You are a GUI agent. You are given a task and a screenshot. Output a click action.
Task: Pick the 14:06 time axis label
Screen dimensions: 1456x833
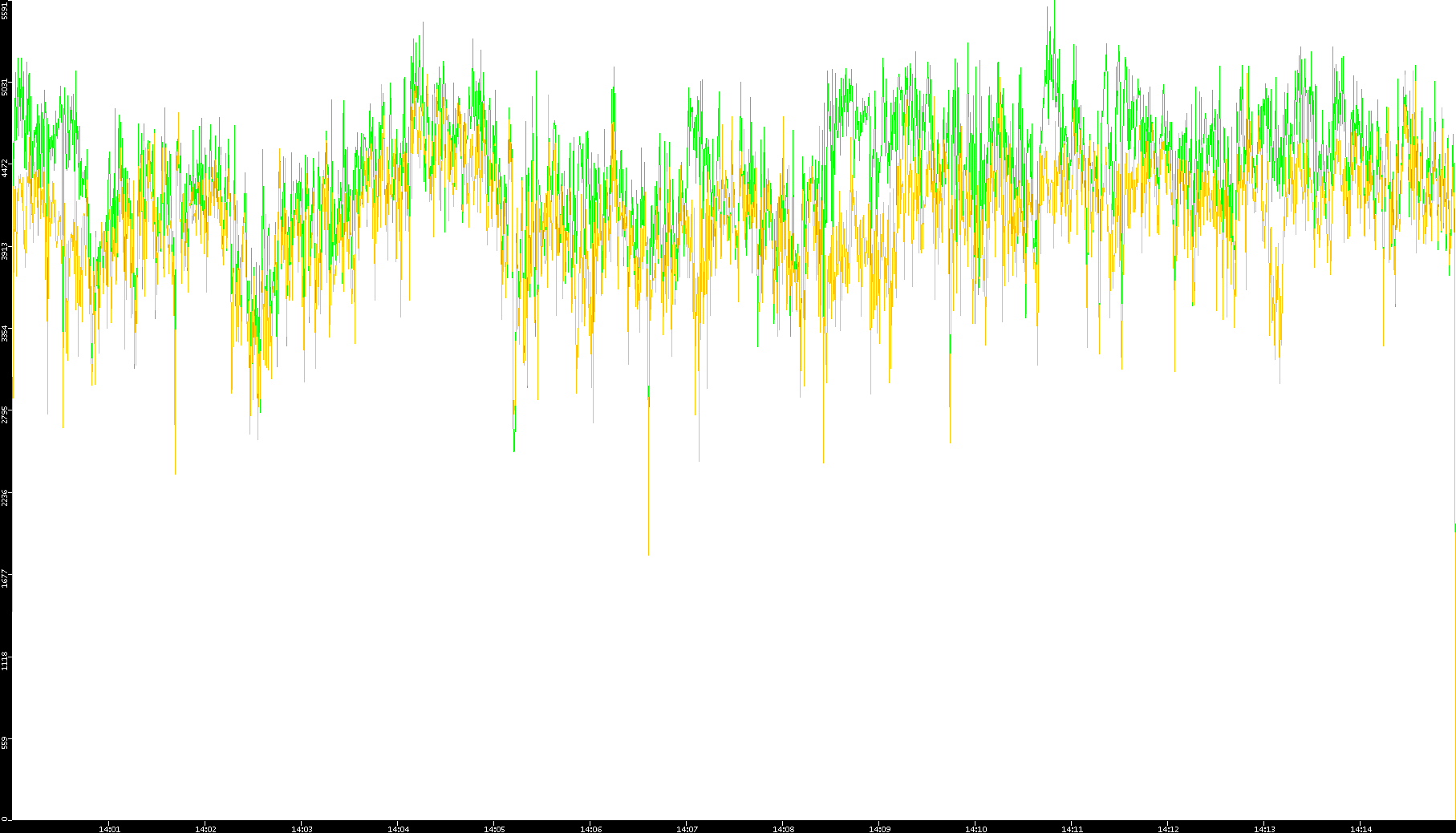pyautogui.click(x=590, y=829)
